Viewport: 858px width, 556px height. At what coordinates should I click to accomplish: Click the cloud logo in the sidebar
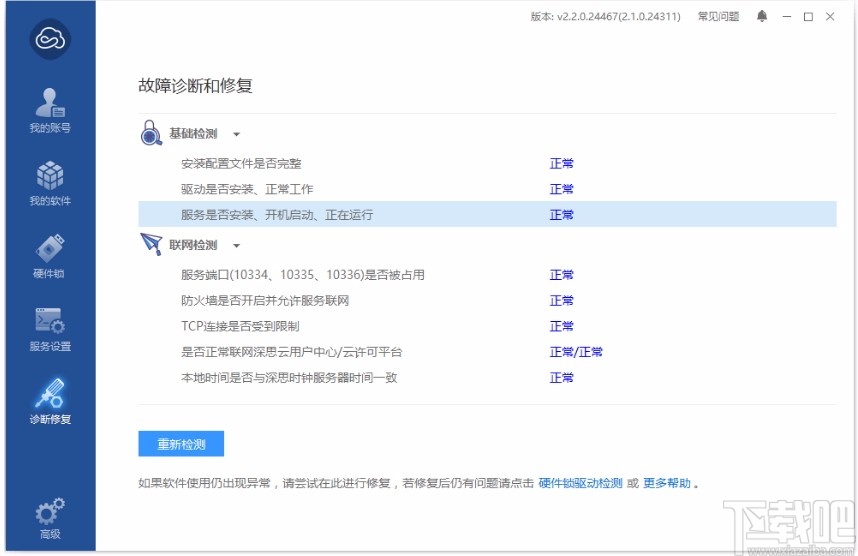coord(50,39)
